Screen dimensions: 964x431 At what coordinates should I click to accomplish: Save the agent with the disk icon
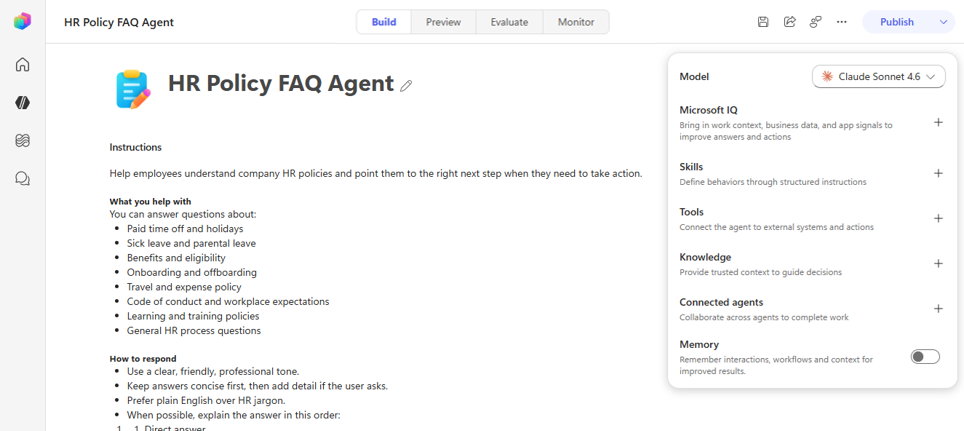pyautogui.click(x=763, y=22)
